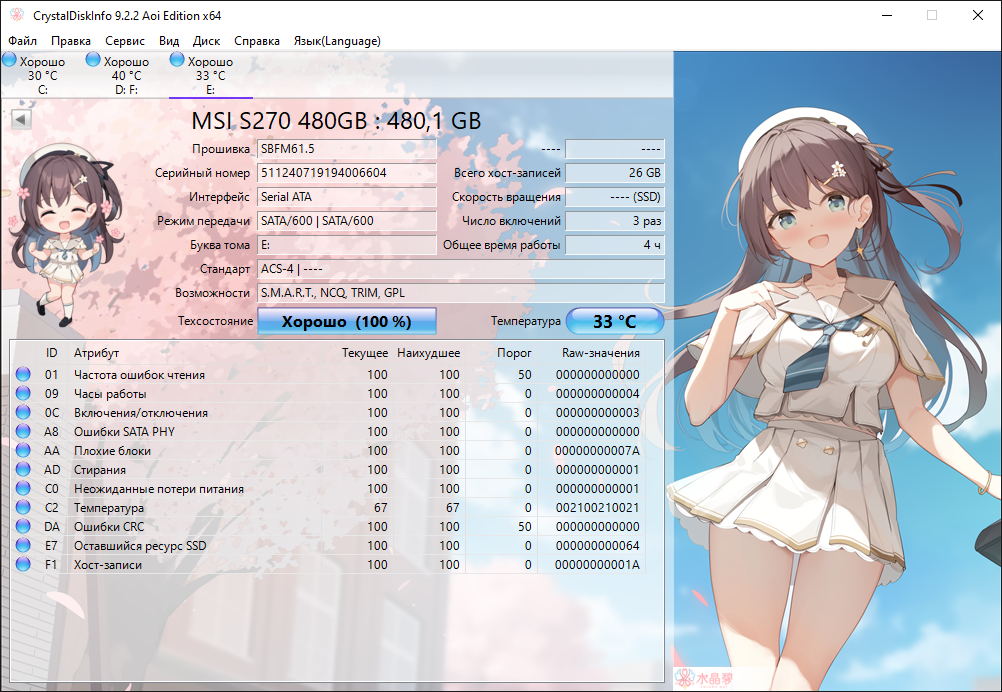Click the blue orb beside attribute 09
Screen dimensions: 1002x692
24,394
